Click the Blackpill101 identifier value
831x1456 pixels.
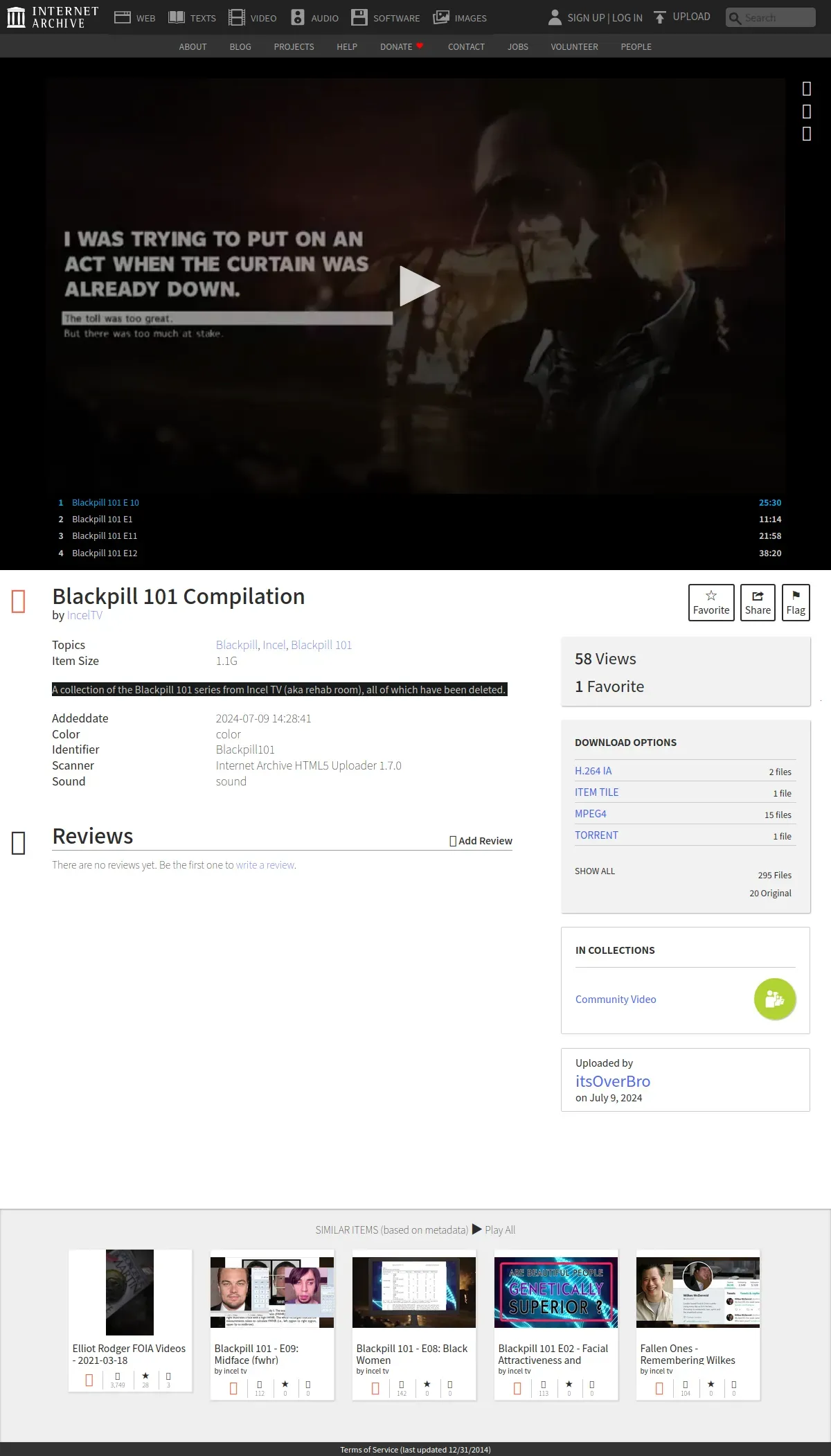pyautogui.click(x=245, y=749)
